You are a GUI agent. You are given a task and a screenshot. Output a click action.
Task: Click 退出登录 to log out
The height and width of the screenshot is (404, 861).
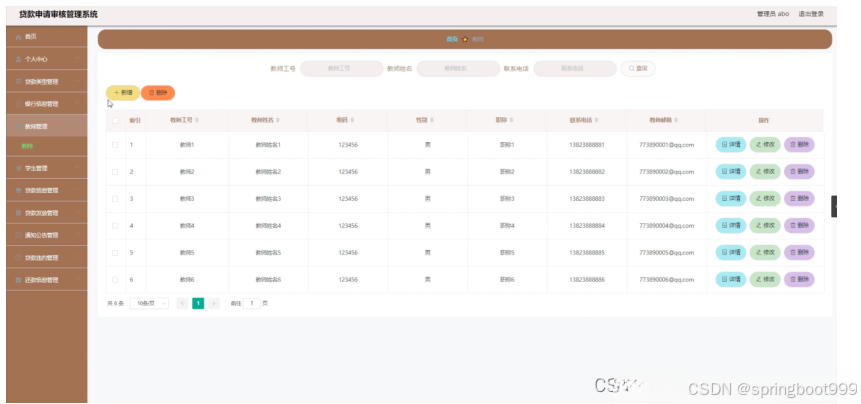(x=811, y=14)
